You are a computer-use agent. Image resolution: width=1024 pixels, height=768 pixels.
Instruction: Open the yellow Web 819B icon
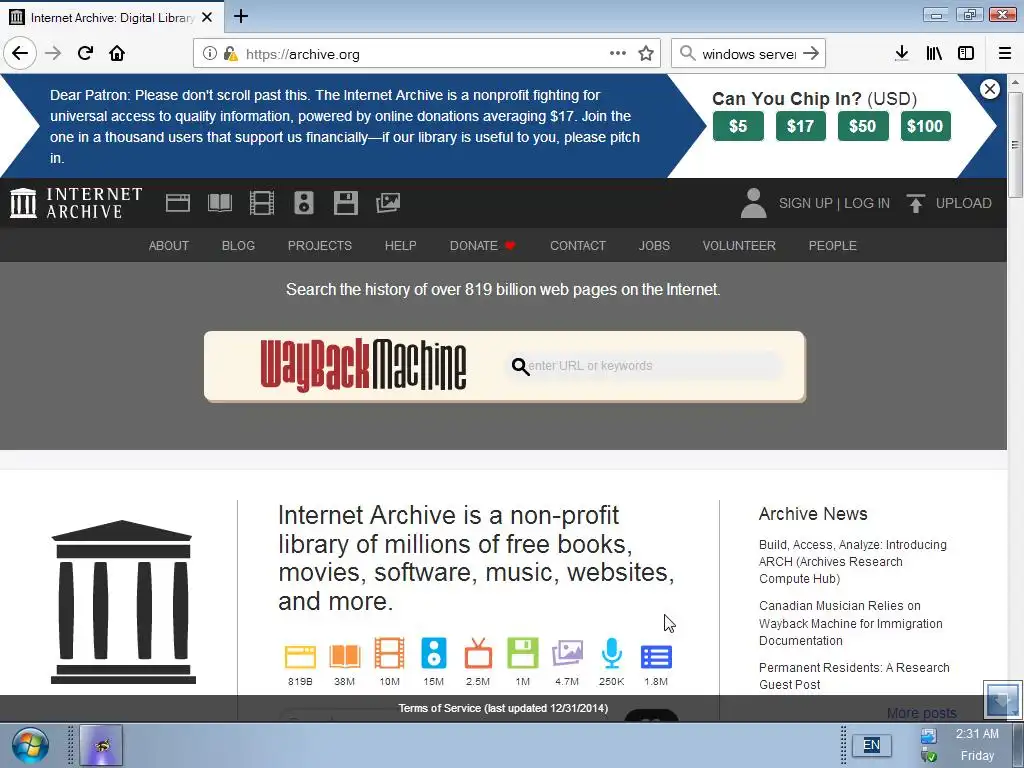coord(300,656)
